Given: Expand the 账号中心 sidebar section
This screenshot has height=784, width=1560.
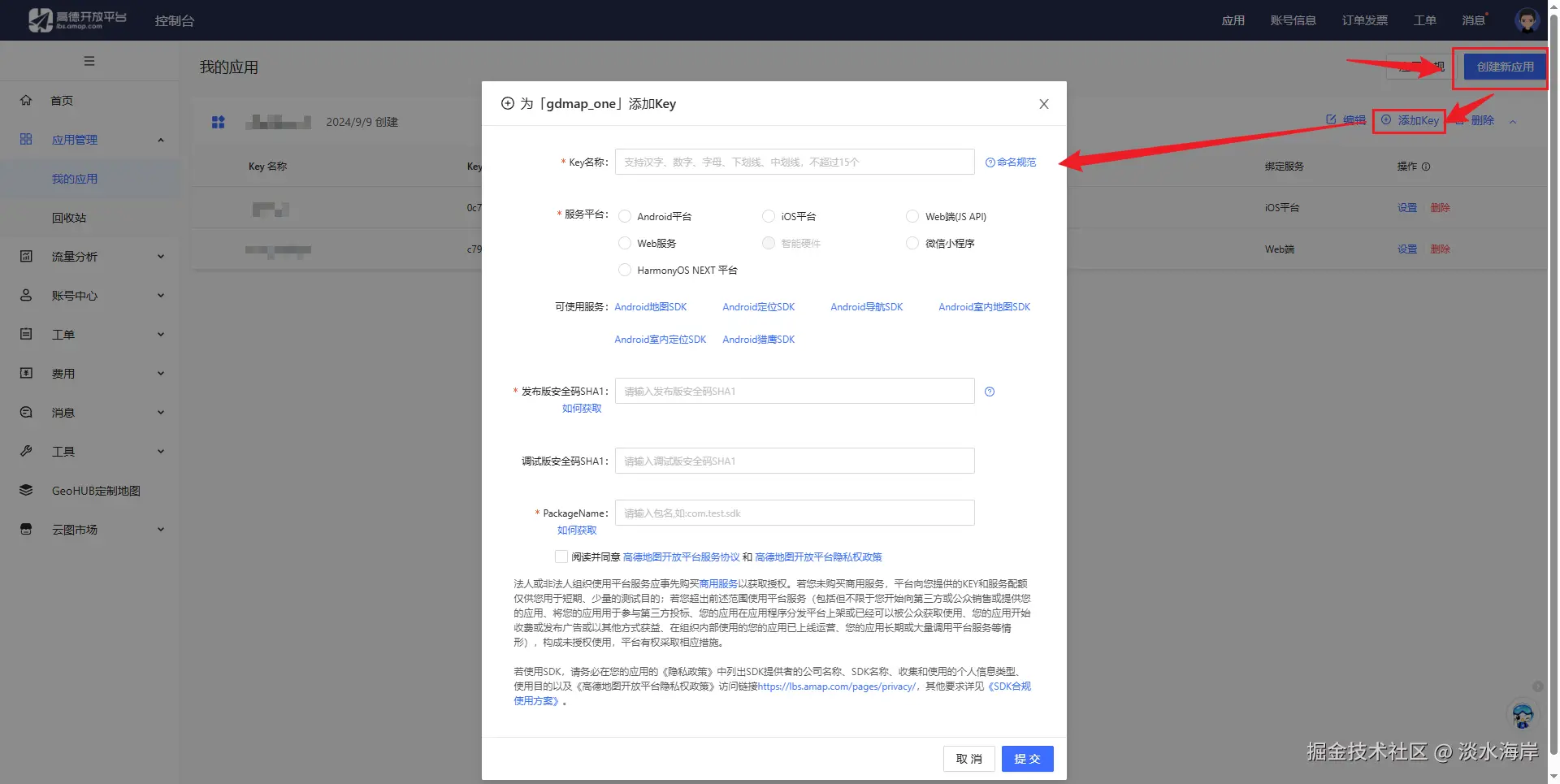Looking at the screenshot, I should tap(161, 296).
